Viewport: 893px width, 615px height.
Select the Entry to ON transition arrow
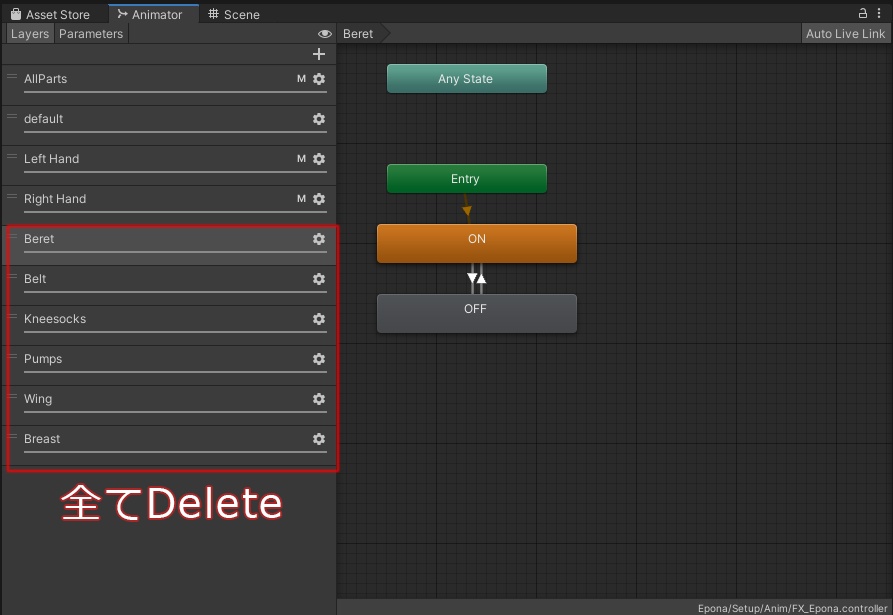point(466,209)
